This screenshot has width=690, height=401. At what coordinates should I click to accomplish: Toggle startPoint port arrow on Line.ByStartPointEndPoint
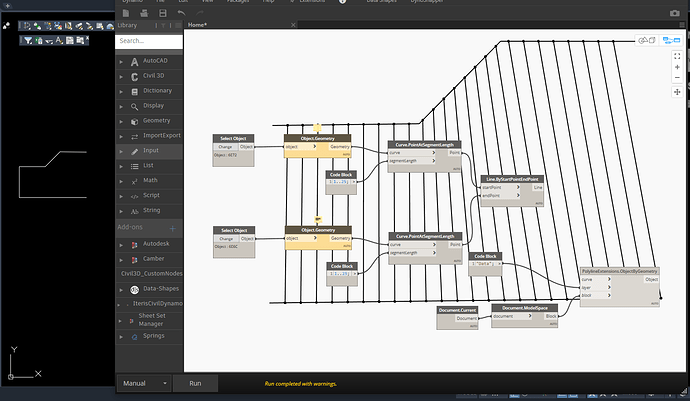tap(518, 187)
